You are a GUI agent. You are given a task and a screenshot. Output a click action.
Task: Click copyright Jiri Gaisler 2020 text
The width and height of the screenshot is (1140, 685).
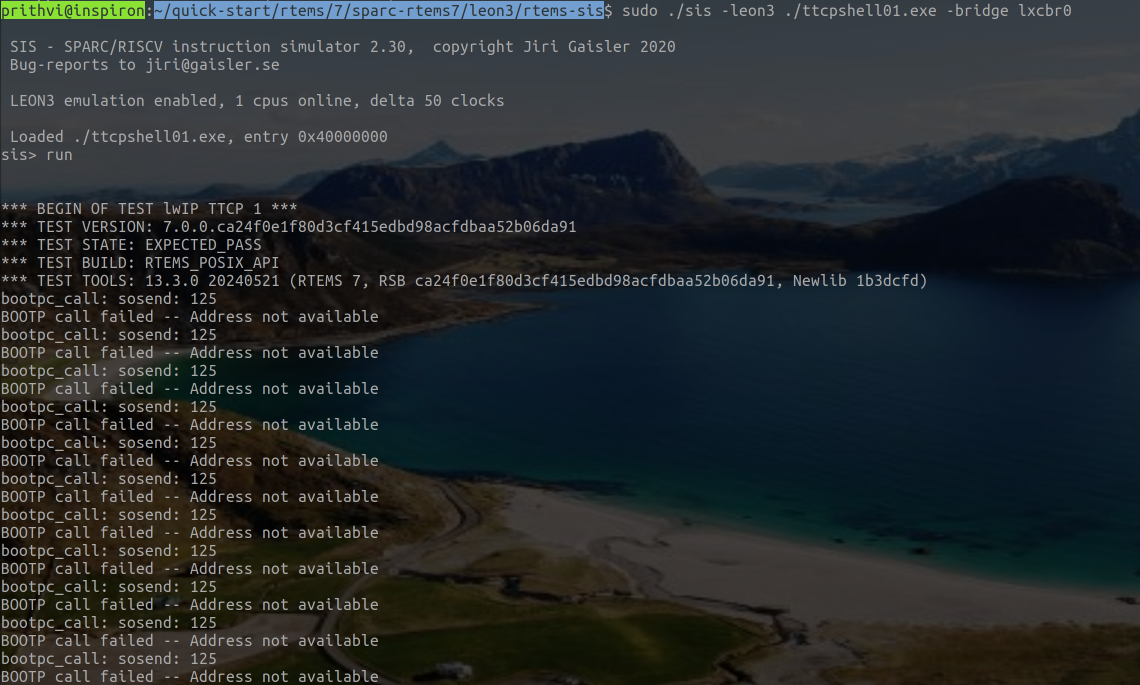pos(554,47)
